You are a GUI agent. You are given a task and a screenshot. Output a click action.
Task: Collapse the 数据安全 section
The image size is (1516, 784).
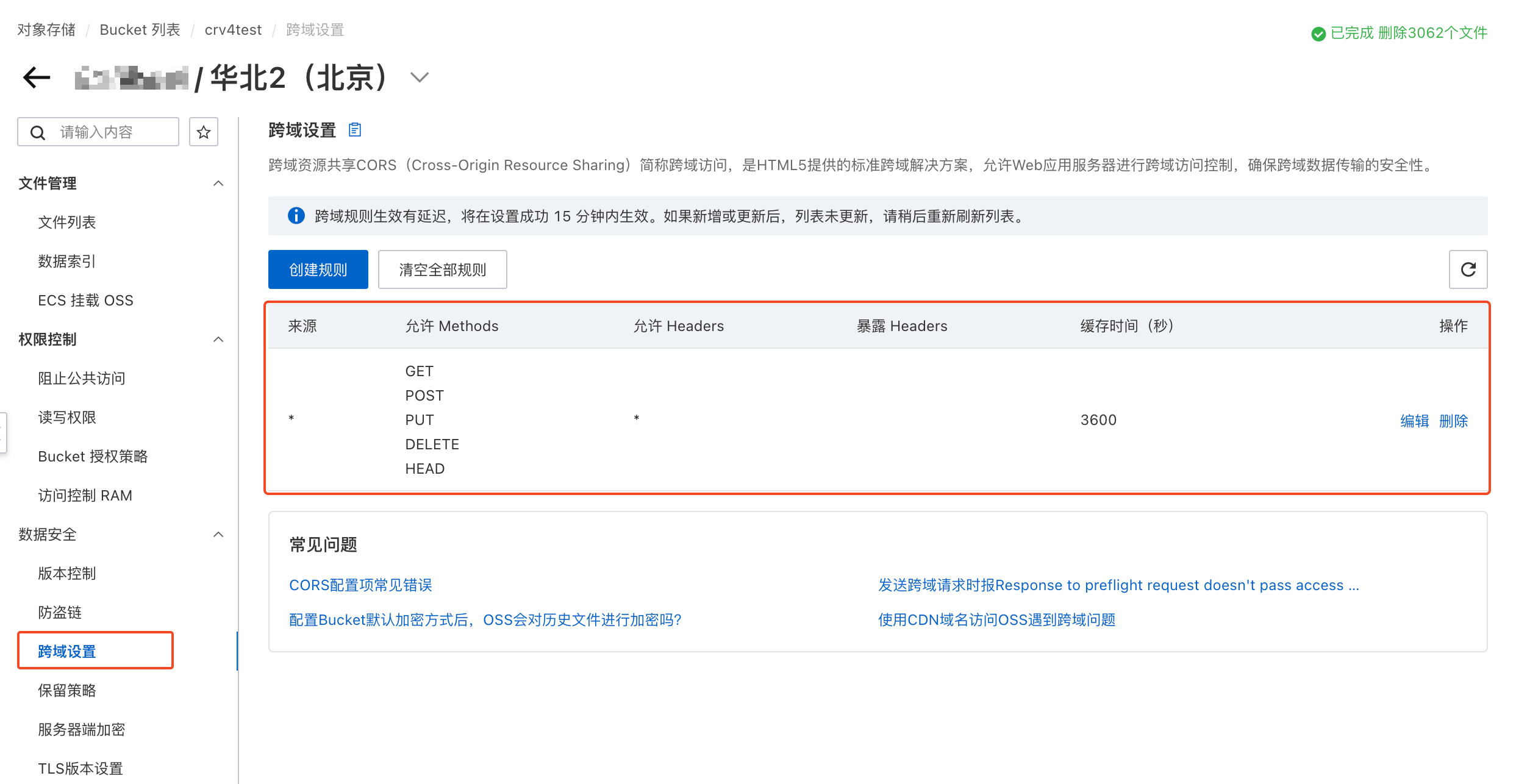[218, 535]
